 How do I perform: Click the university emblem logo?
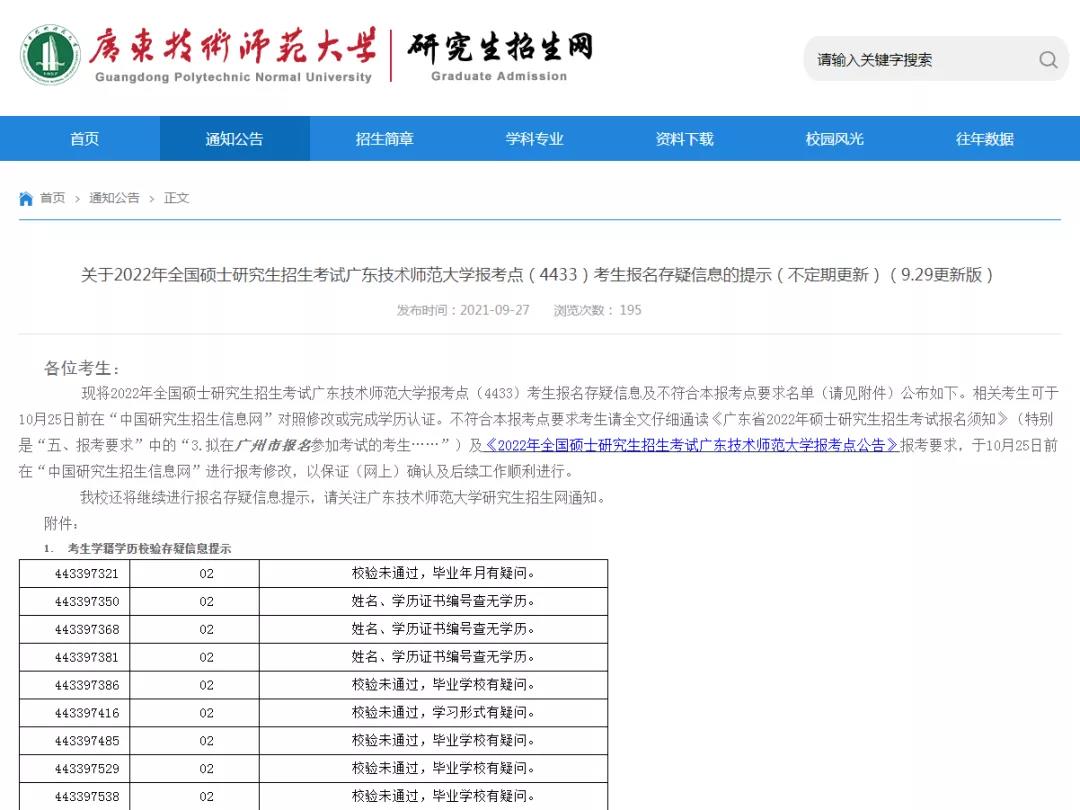click(x=50, y=55)
